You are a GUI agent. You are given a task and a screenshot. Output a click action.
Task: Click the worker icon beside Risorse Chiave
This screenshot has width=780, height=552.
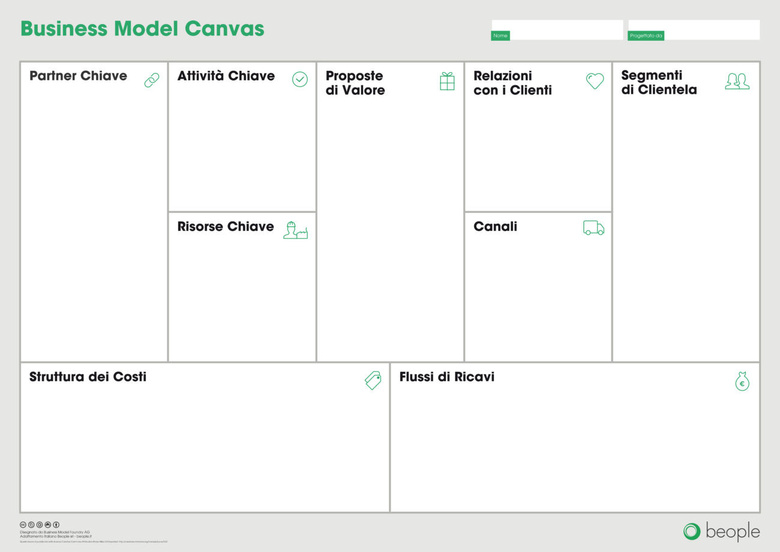295,230
